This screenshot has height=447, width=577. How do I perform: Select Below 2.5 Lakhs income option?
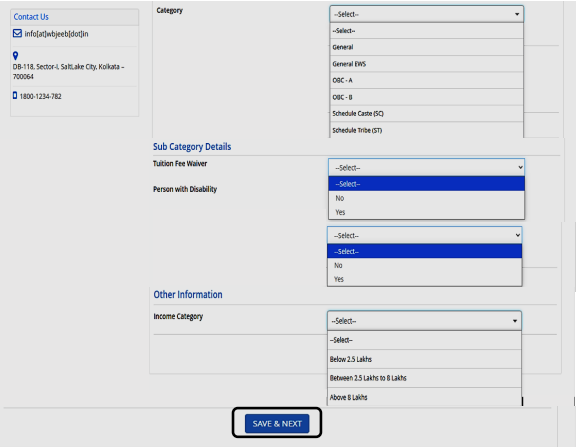[x=424, y=359]
